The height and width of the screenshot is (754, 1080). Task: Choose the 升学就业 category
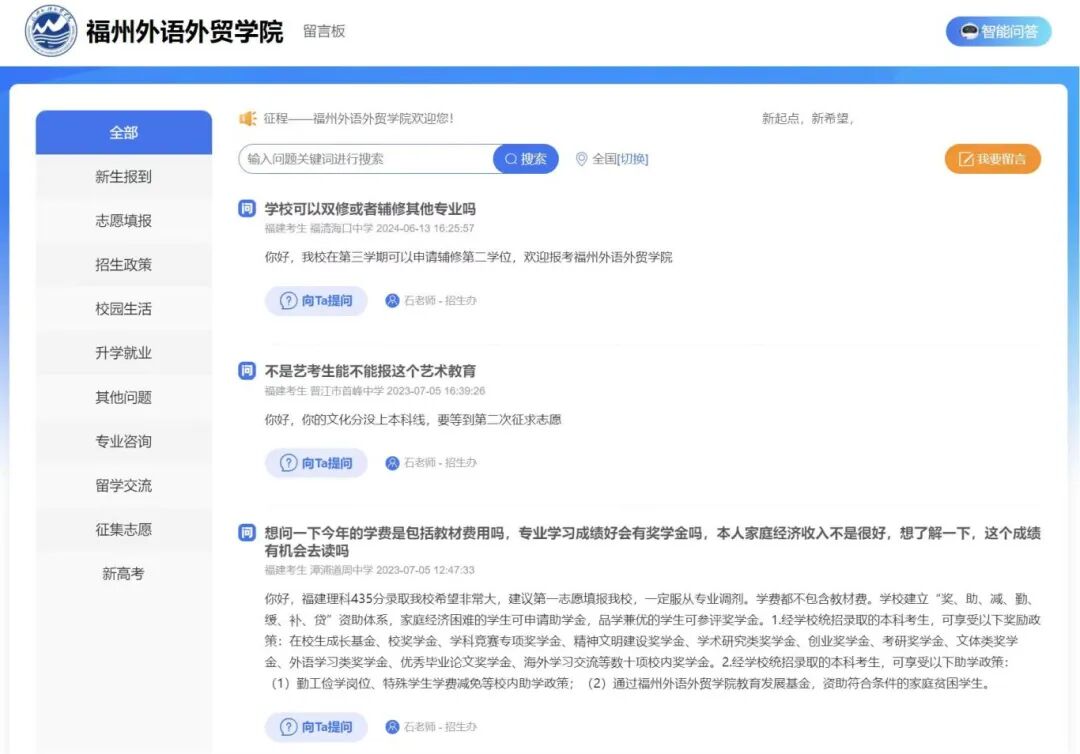tap(124, 353)
